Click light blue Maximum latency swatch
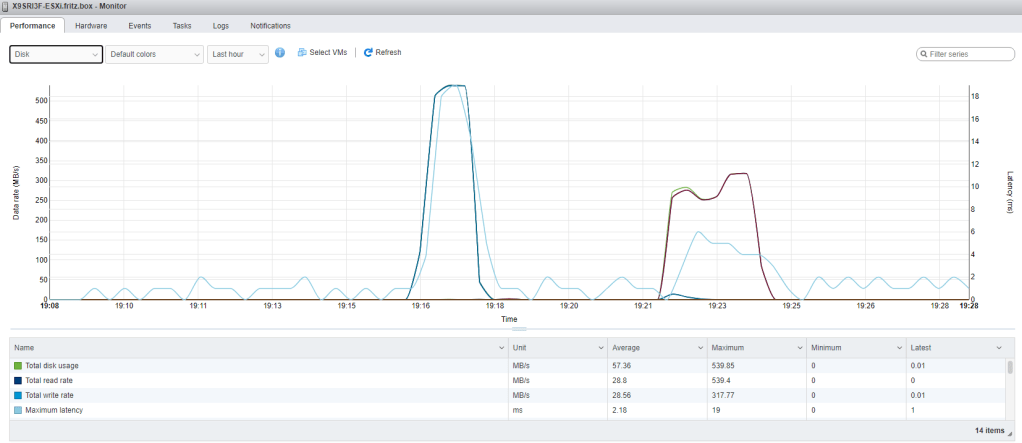The width and height of the screenshot is (1022, 443). 18,410
